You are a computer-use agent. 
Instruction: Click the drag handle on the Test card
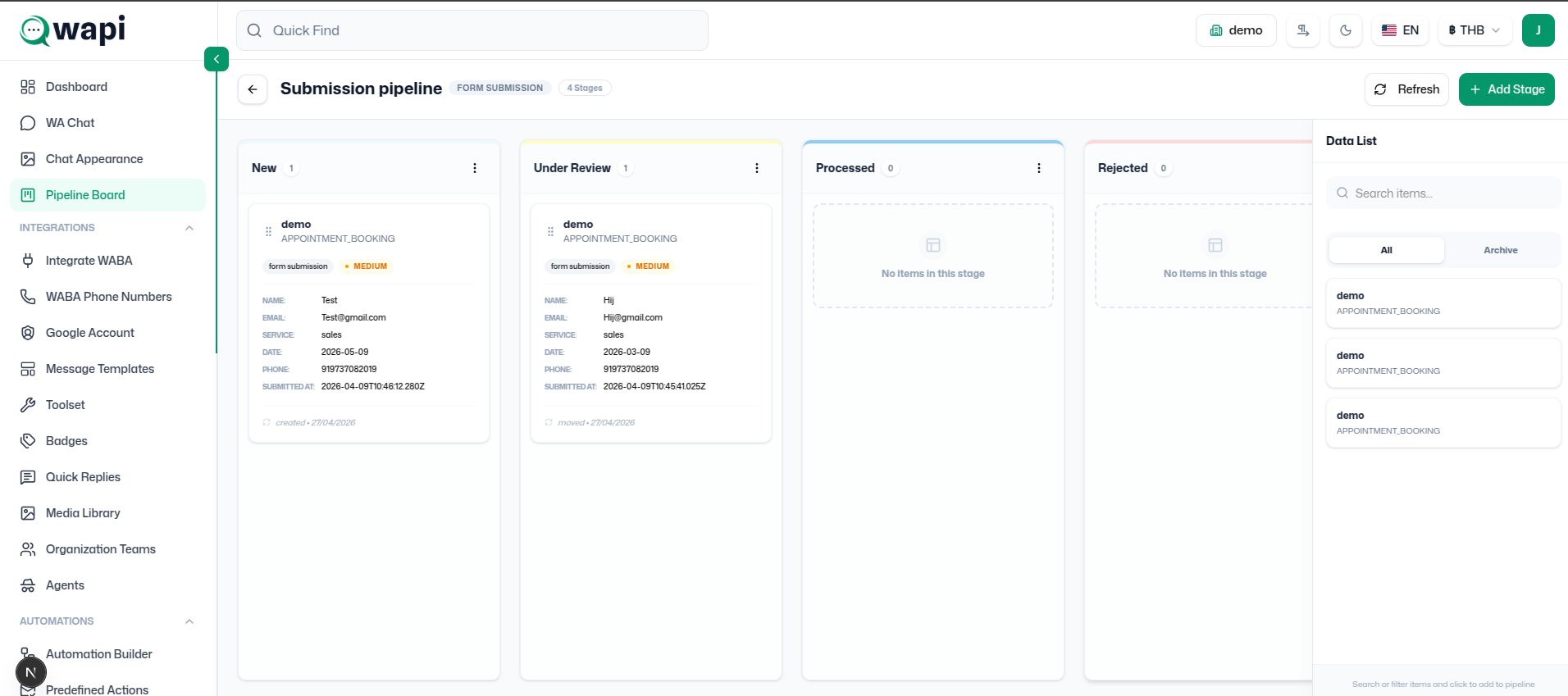(268, 231)
